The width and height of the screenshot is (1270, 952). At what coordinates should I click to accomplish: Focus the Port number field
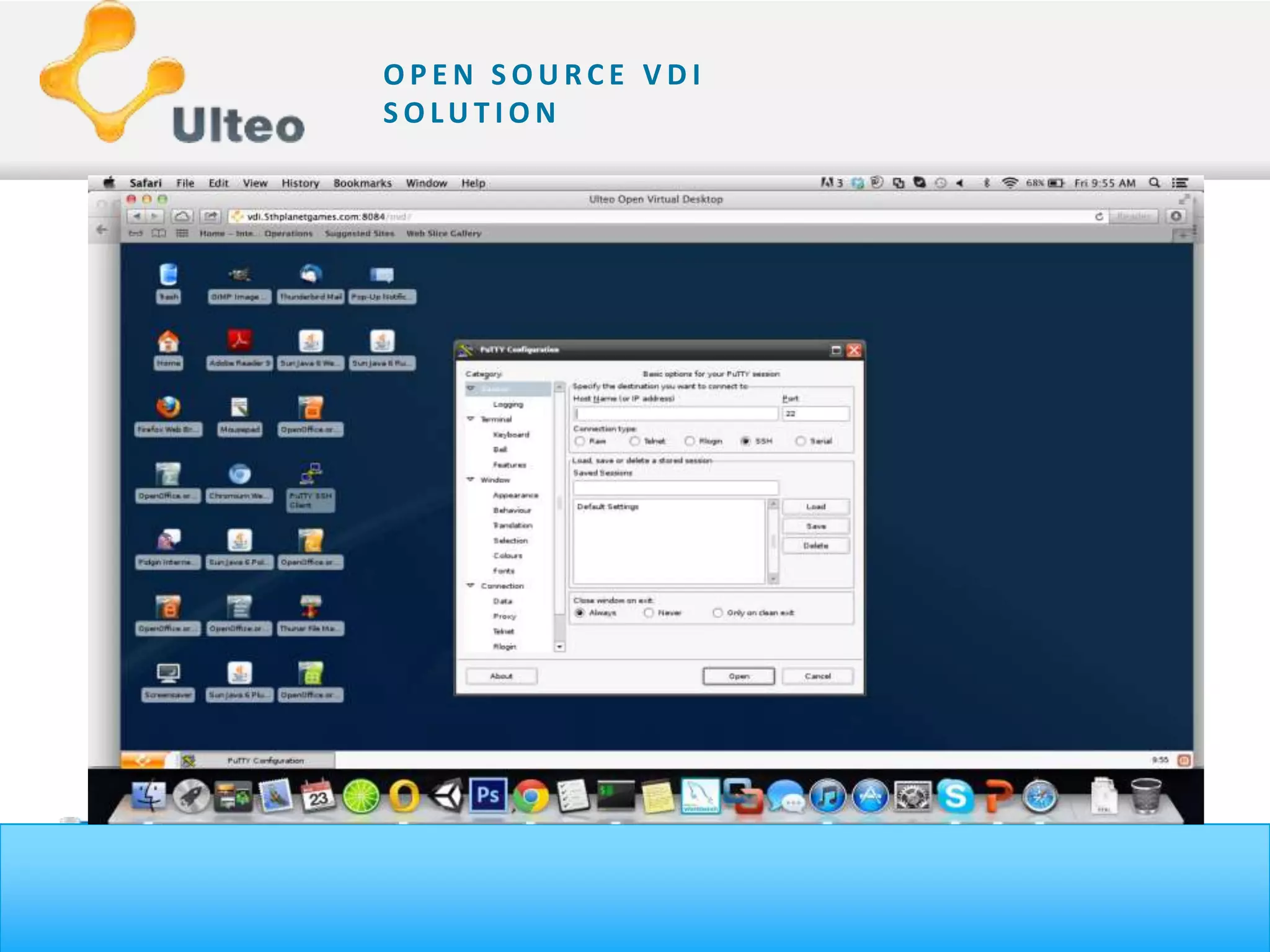815,413
